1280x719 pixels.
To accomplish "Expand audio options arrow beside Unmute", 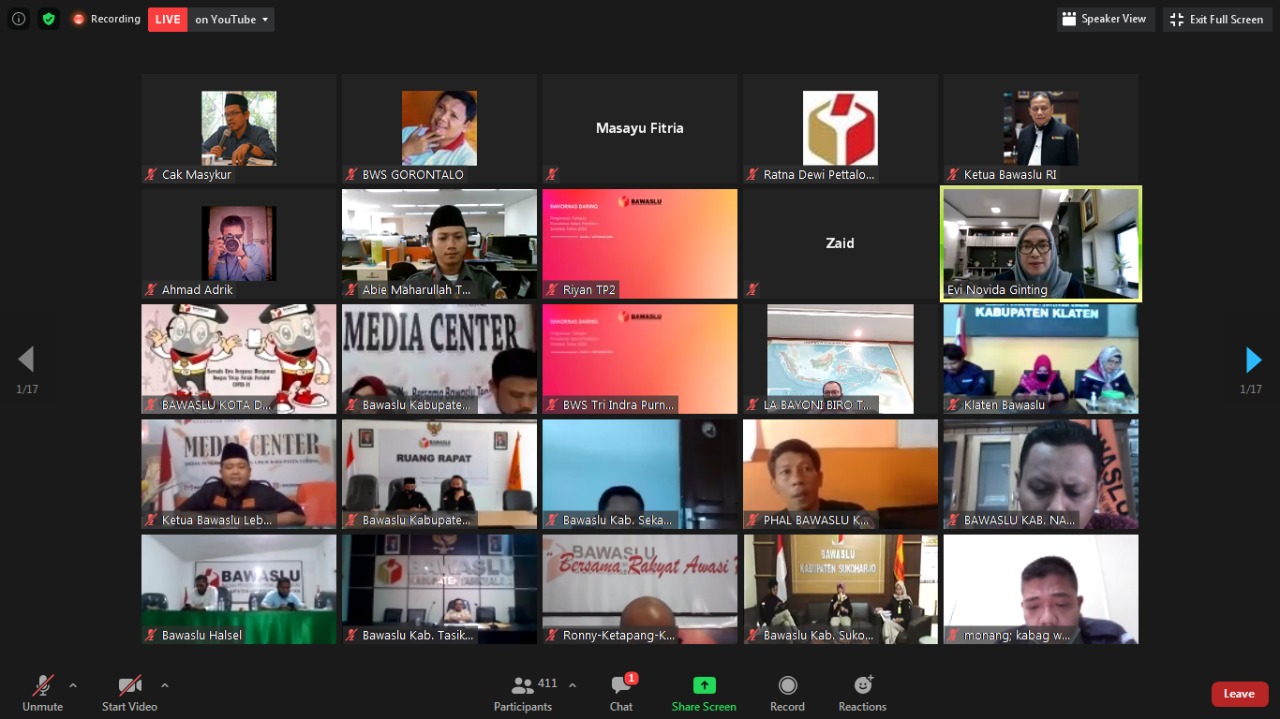I will (73, 685).
